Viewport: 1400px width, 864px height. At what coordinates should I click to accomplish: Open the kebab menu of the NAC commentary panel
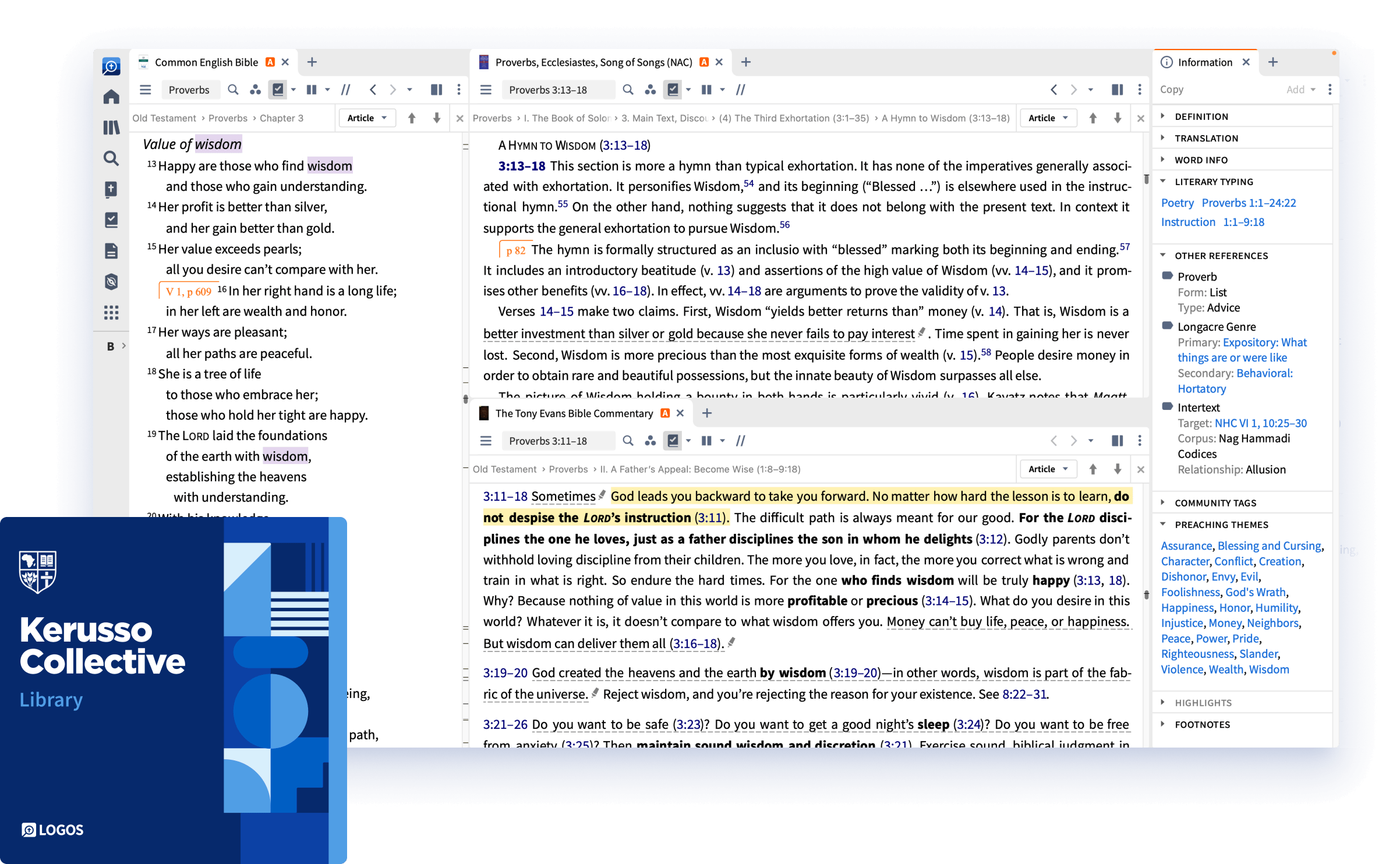coord(1140,90)
